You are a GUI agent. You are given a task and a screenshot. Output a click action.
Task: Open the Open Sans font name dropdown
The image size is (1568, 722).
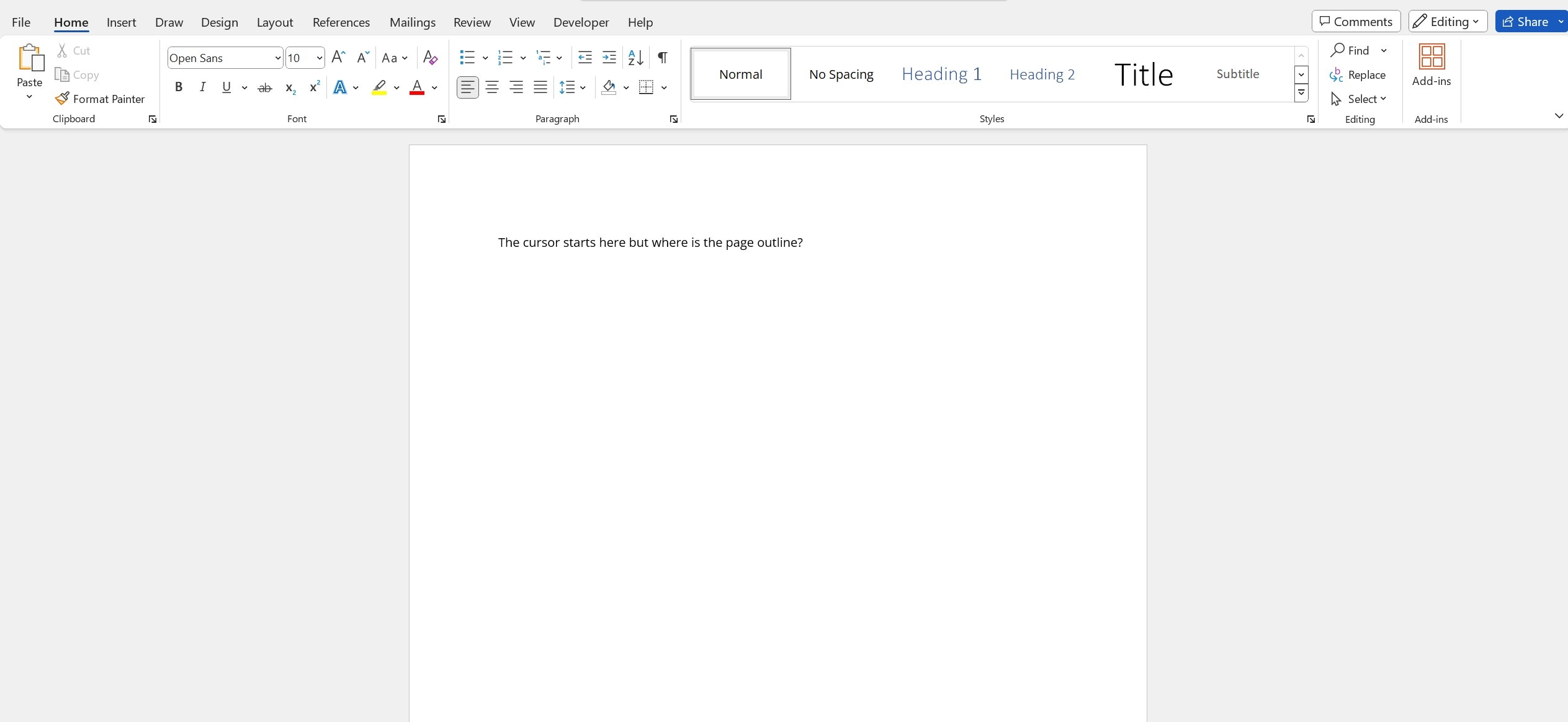(278, 58)
